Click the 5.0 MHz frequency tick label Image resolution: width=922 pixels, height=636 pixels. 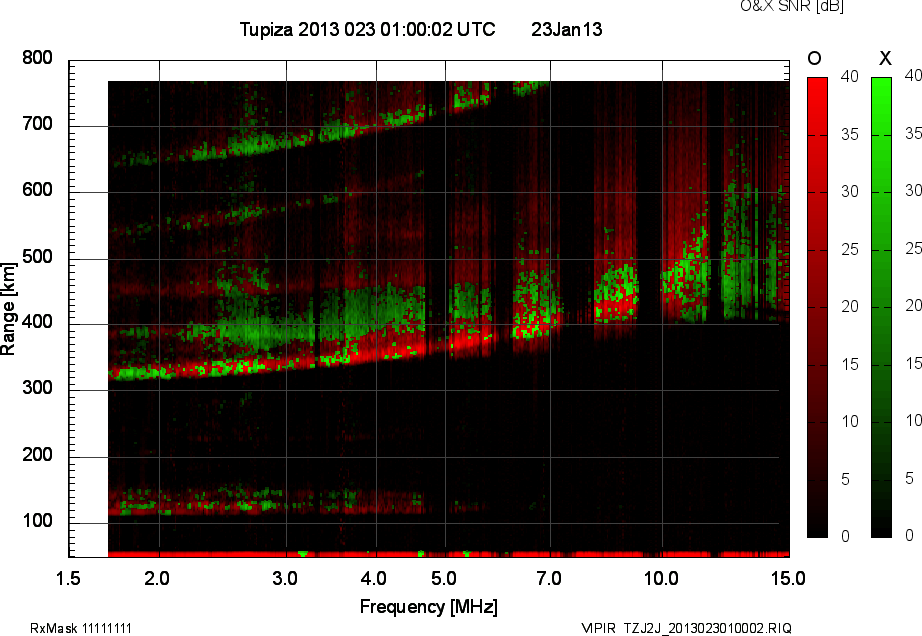(x=444, y=578)
